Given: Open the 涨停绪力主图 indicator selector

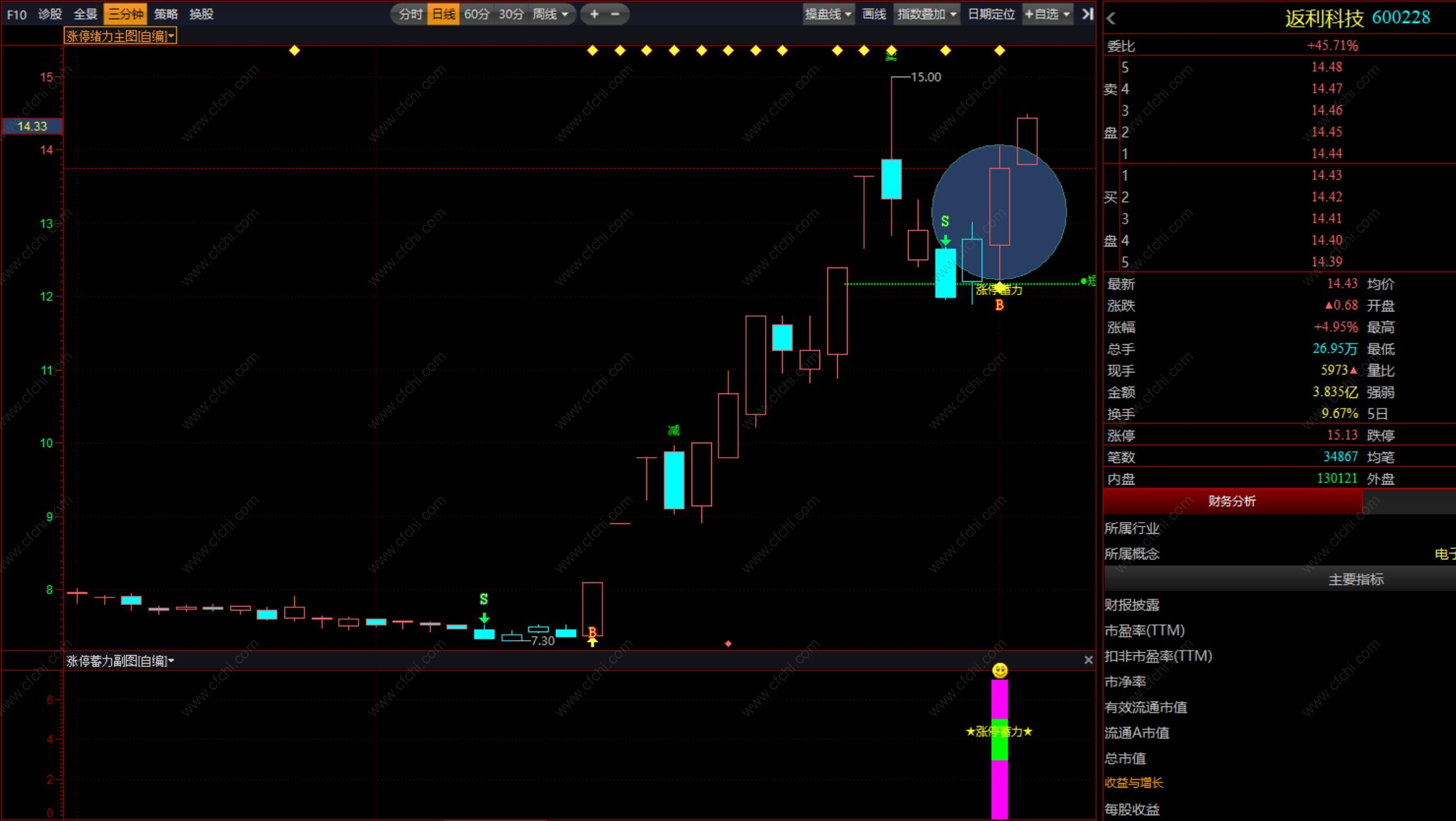Looking at the screenshot, I should (120, 36).
